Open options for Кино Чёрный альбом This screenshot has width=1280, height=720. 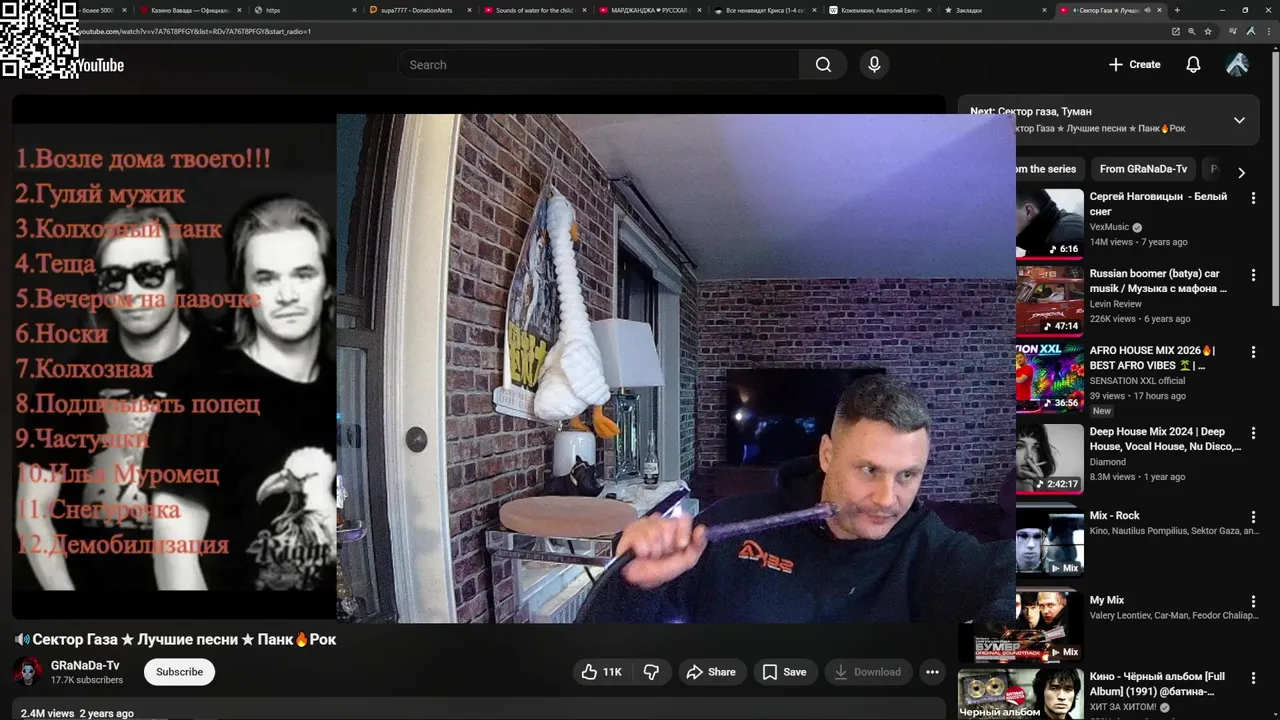click(x=1253, y=678)
